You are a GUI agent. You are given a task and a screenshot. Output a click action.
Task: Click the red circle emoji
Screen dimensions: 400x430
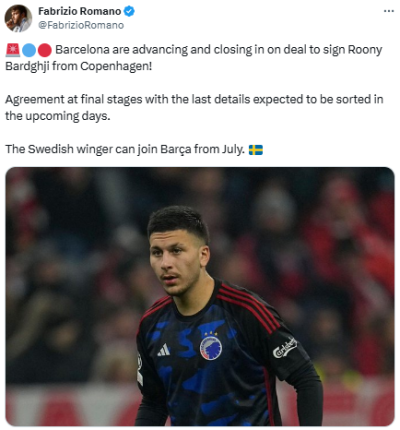pos(45,50)
